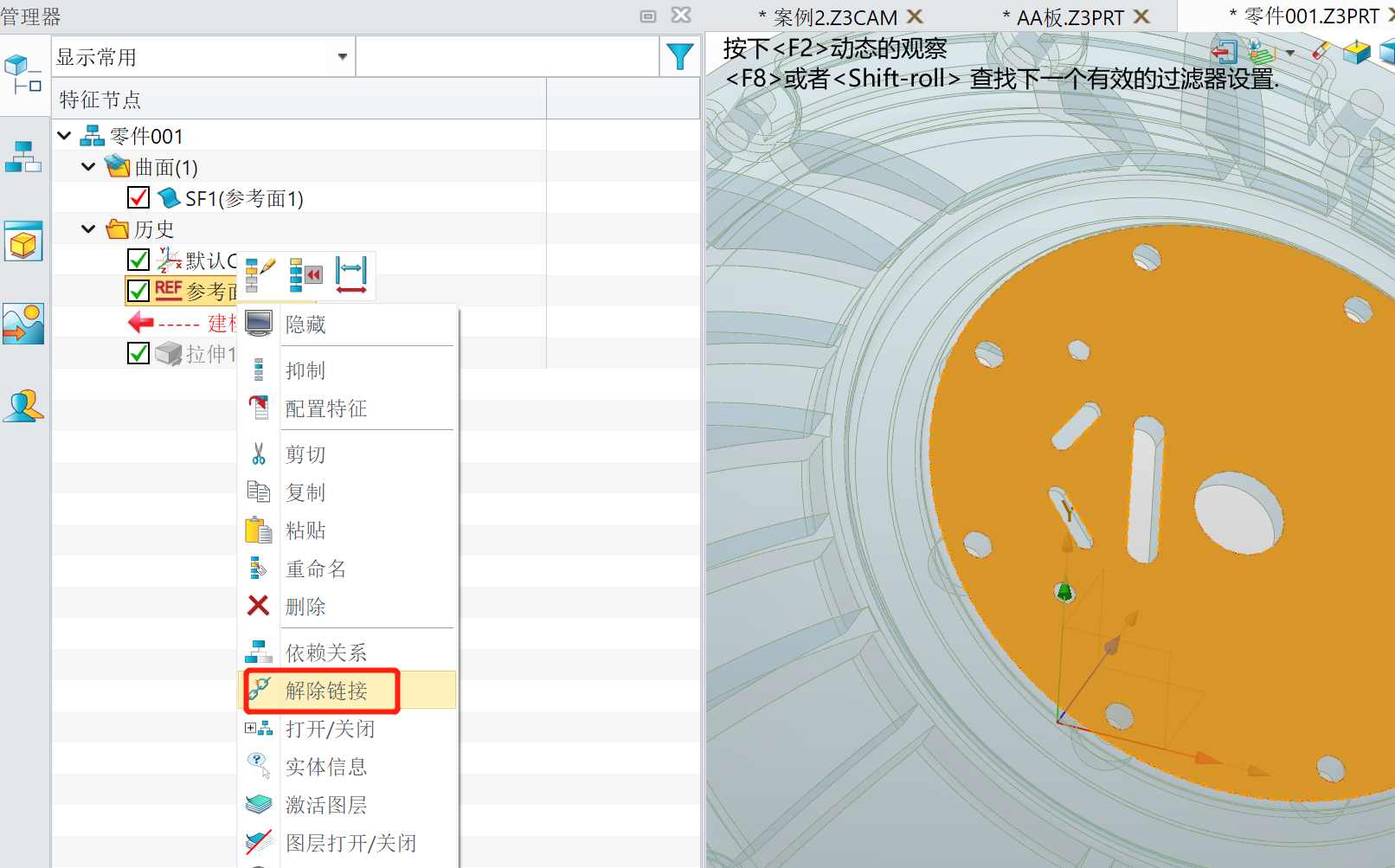1395x868 pixels.
Task: Open the view manager cube side icon
Action: tap(23, 241)
